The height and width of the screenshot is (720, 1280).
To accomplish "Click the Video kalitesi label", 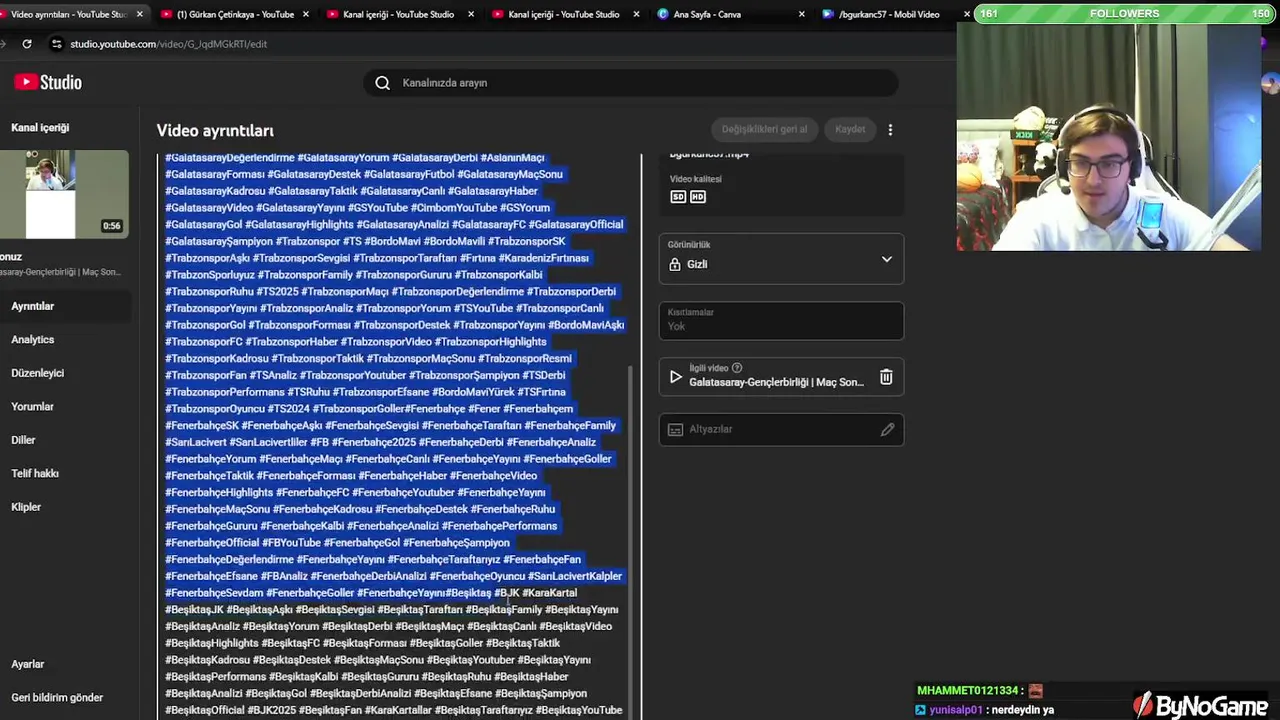I will pyautogui.click(x=695, y=179).
